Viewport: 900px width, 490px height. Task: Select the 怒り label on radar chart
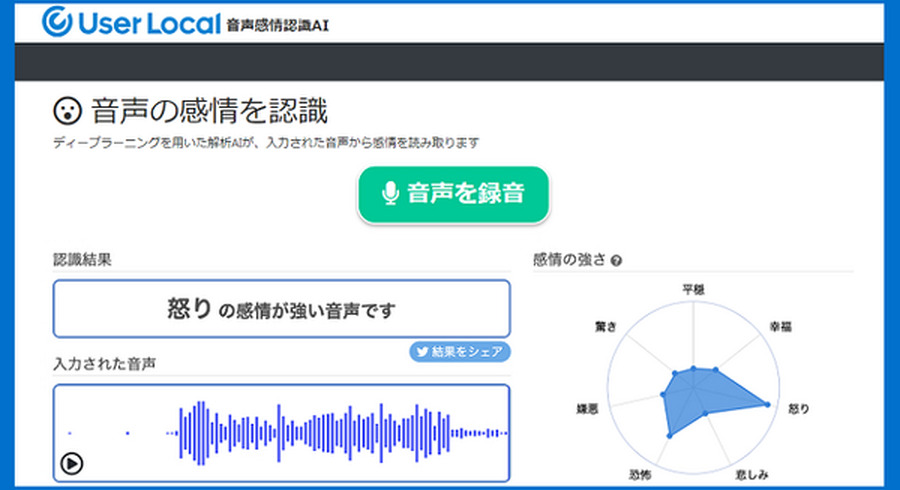tap(799, 409)
